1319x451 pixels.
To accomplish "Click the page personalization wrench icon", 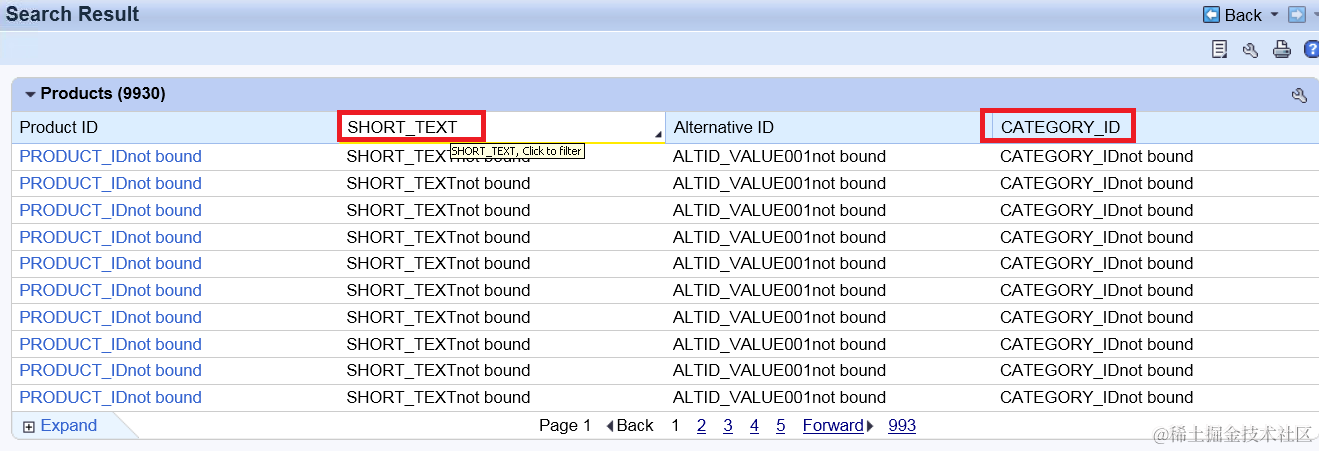I will coord(1250,49).
